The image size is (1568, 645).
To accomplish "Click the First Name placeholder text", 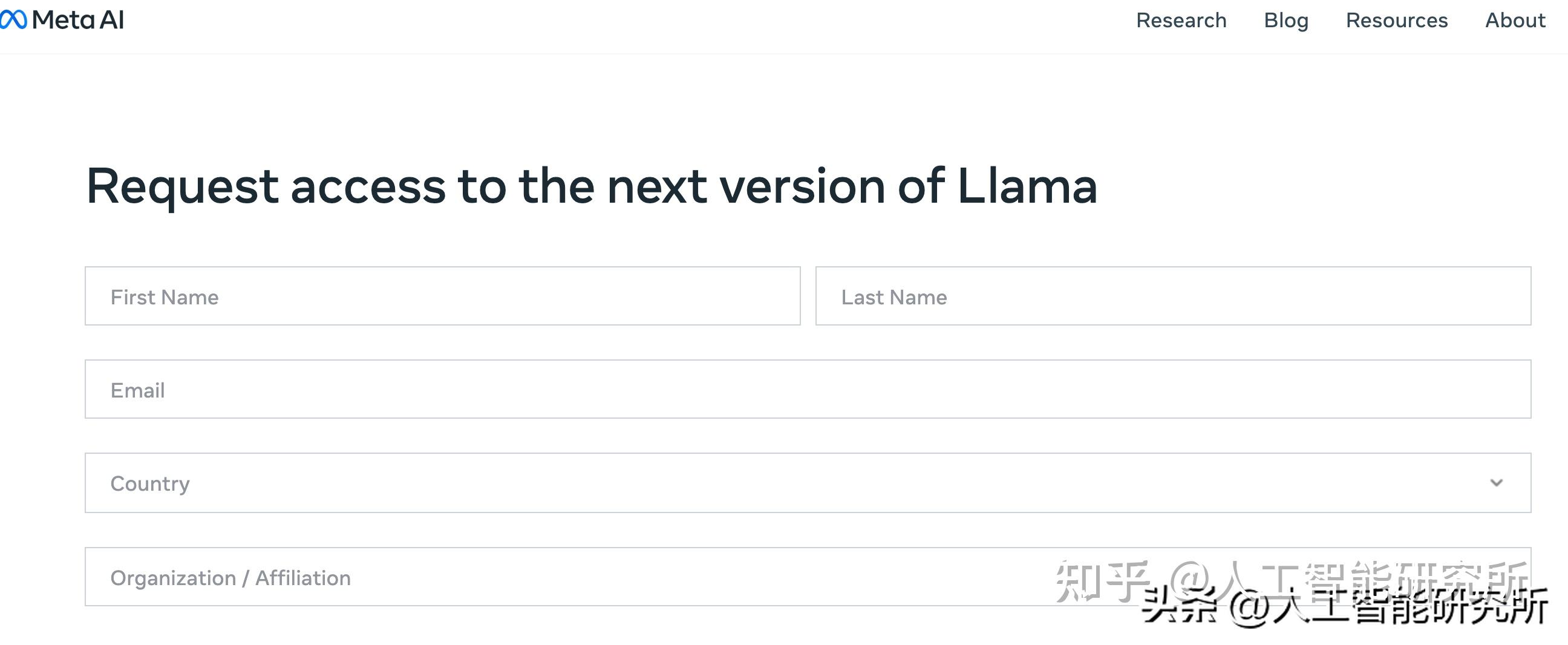I will tap(165, 296).
